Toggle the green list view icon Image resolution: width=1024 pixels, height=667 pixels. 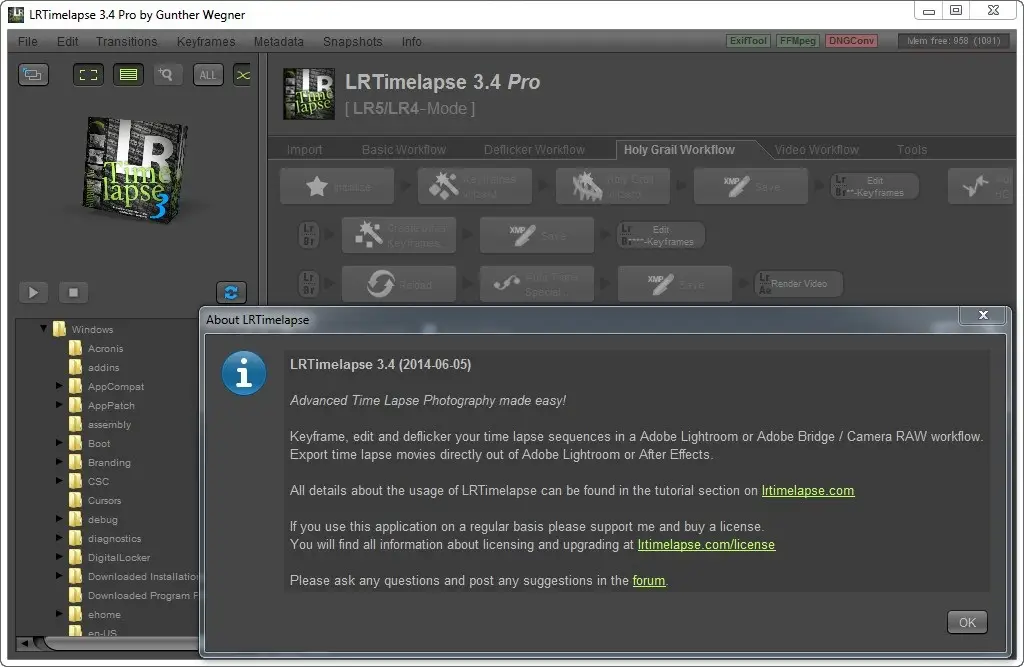point(128,74)
